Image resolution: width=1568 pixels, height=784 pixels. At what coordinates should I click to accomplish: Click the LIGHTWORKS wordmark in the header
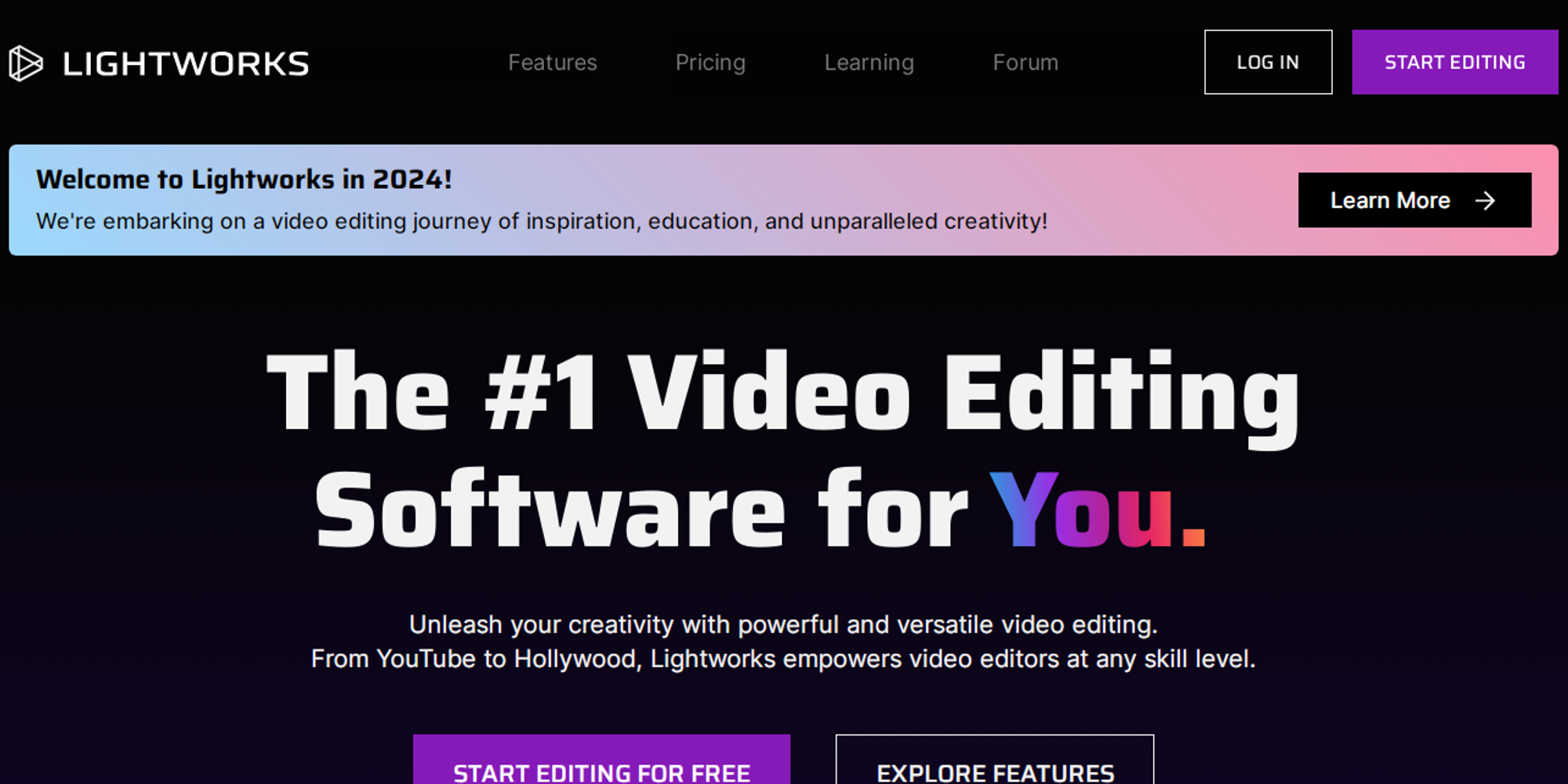click(186, 64)
